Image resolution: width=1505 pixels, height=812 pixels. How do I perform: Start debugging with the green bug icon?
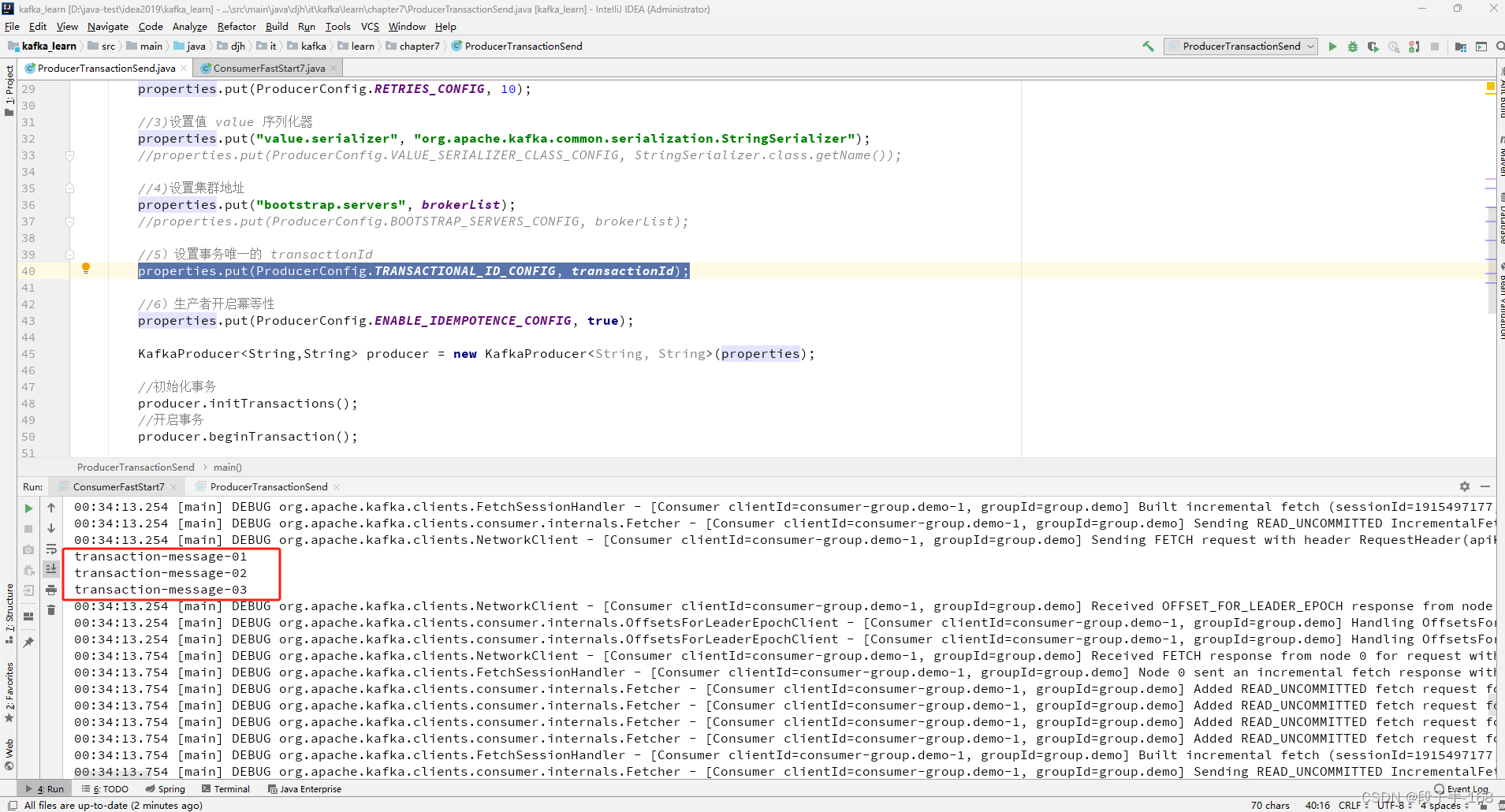1353,47
